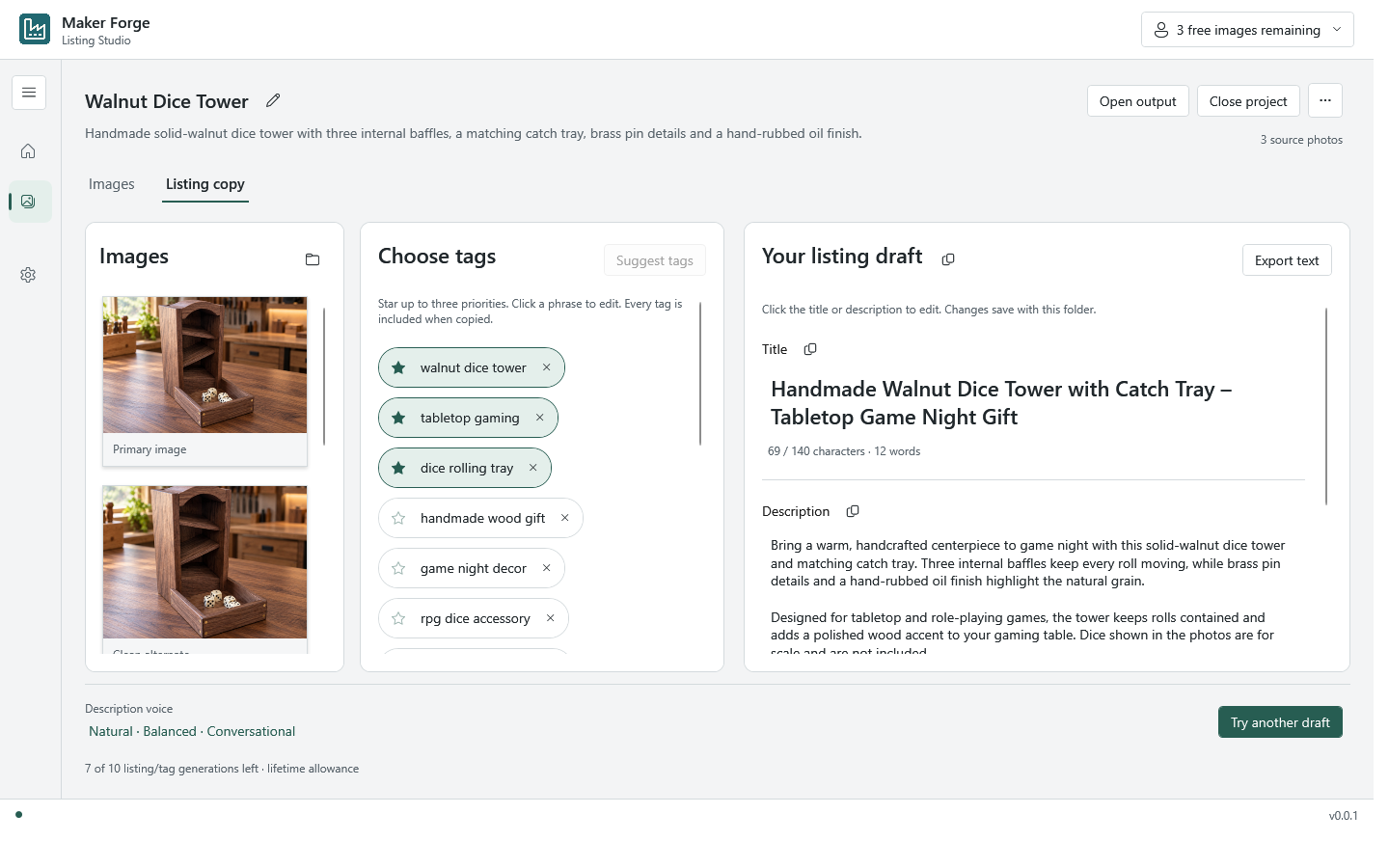Go to Home in the sidebar
Image resolution: width=1389 pixels, height=868 pixels.
coord(28,151)
